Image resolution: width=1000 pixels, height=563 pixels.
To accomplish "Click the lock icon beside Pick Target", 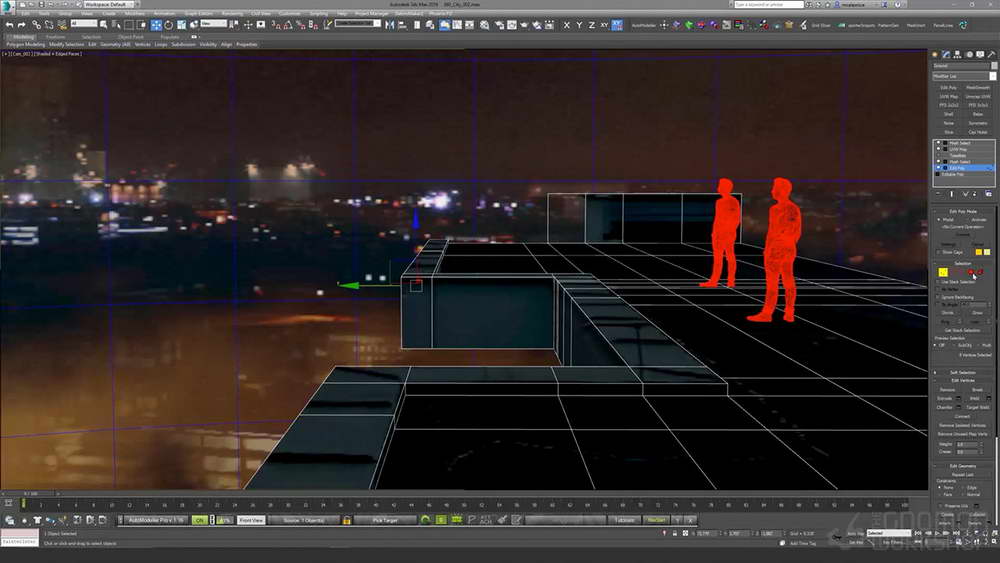I will [x=347, y=520].
